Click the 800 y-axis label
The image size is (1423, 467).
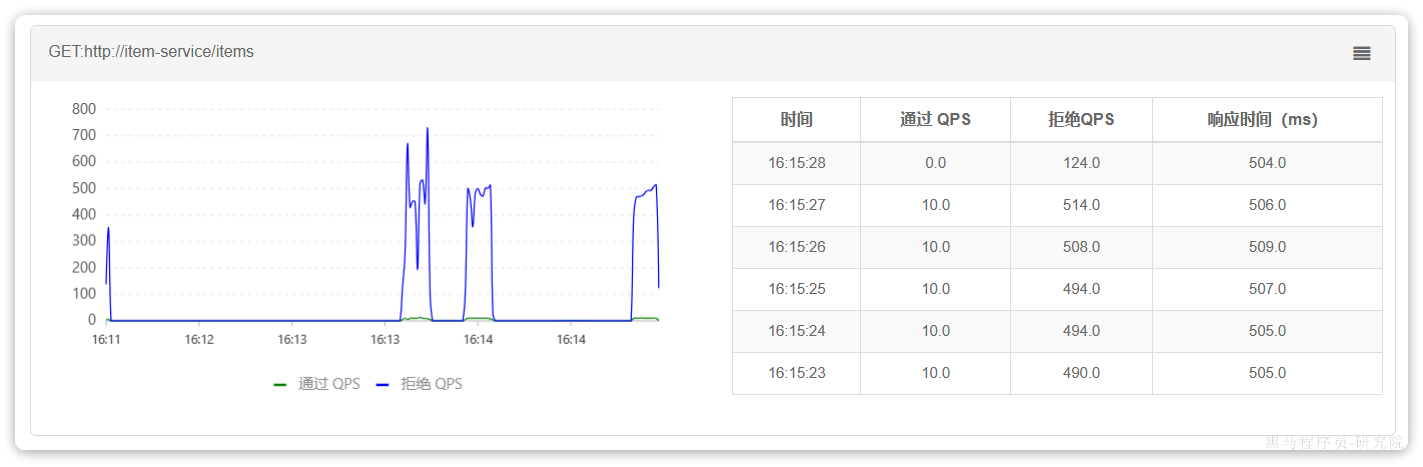coord(84,109)
